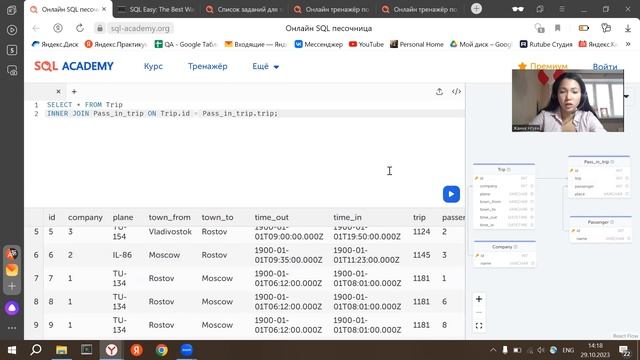Open browser menu hamburger icon
This screenshot has height=360, width=640.
tap(562, 9)
